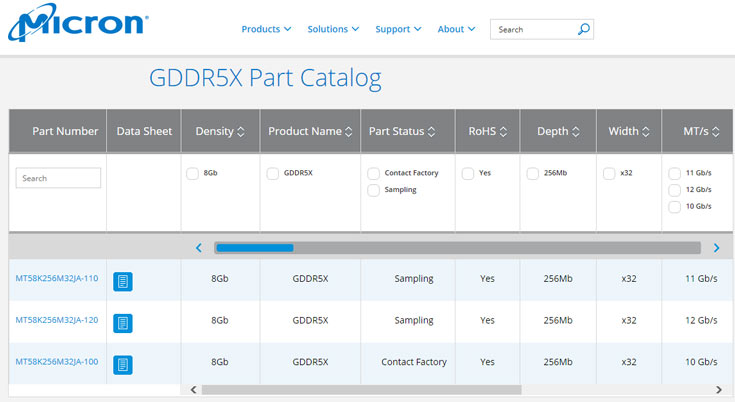Check the 11 Gb/s speed filter
Screen dimensions: 735x402
click(675, 173)
